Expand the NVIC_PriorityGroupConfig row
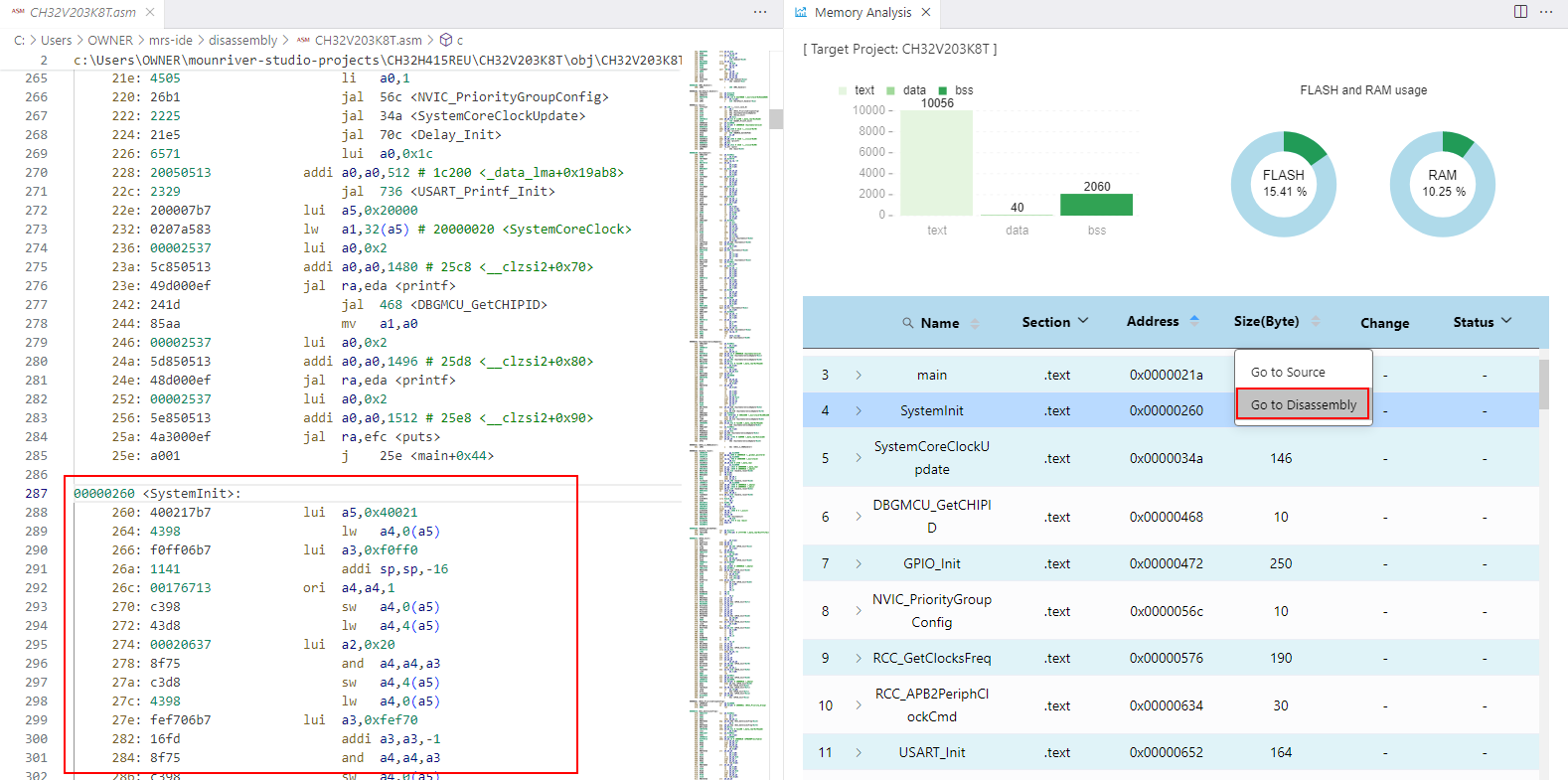Viewport: 1568px width, 780px height. pos(859,611)
